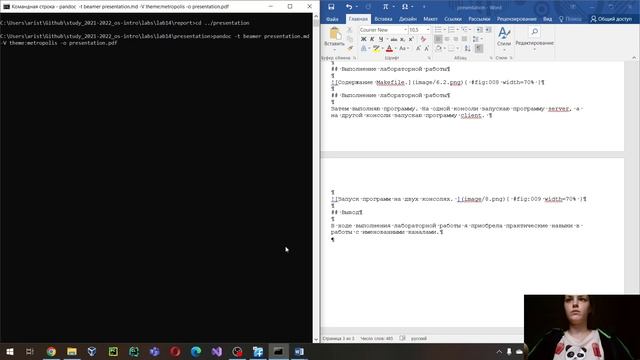Click the sort A-Z icon
The height and width of the screenshot is (360, 640).
tap(468, 49)
